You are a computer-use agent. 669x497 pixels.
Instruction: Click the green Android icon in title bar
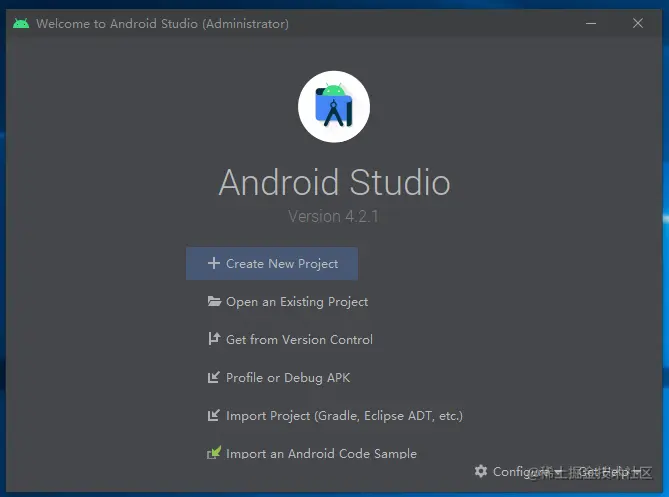point(21,23)
